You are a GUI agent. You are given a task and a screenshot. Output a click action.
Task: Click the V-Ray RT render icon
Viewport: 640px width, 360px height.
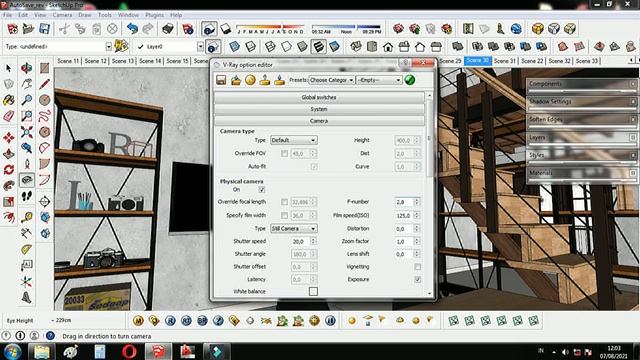click(x=186, y=321)
